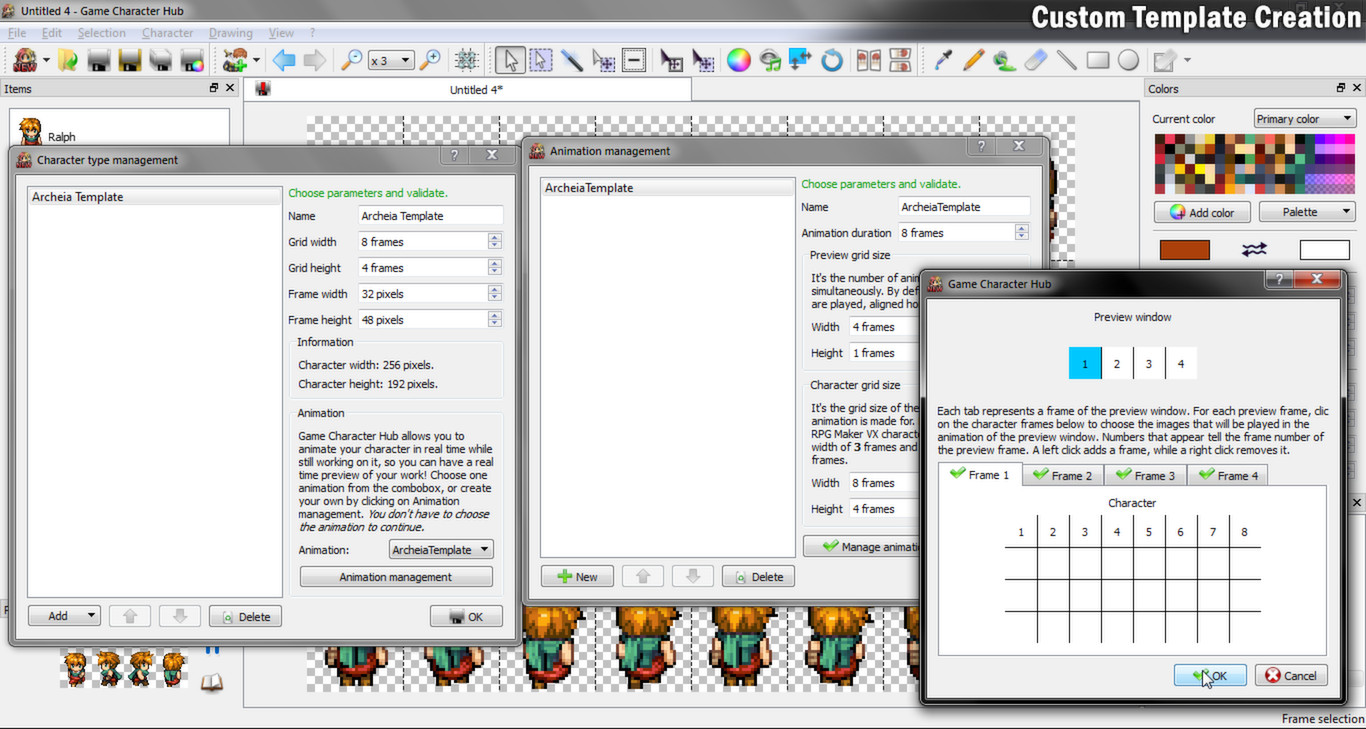The image size is (1366, 729).
Task: Edit the Name field showing ArcheiaTemplate
Action: (963, 206)
